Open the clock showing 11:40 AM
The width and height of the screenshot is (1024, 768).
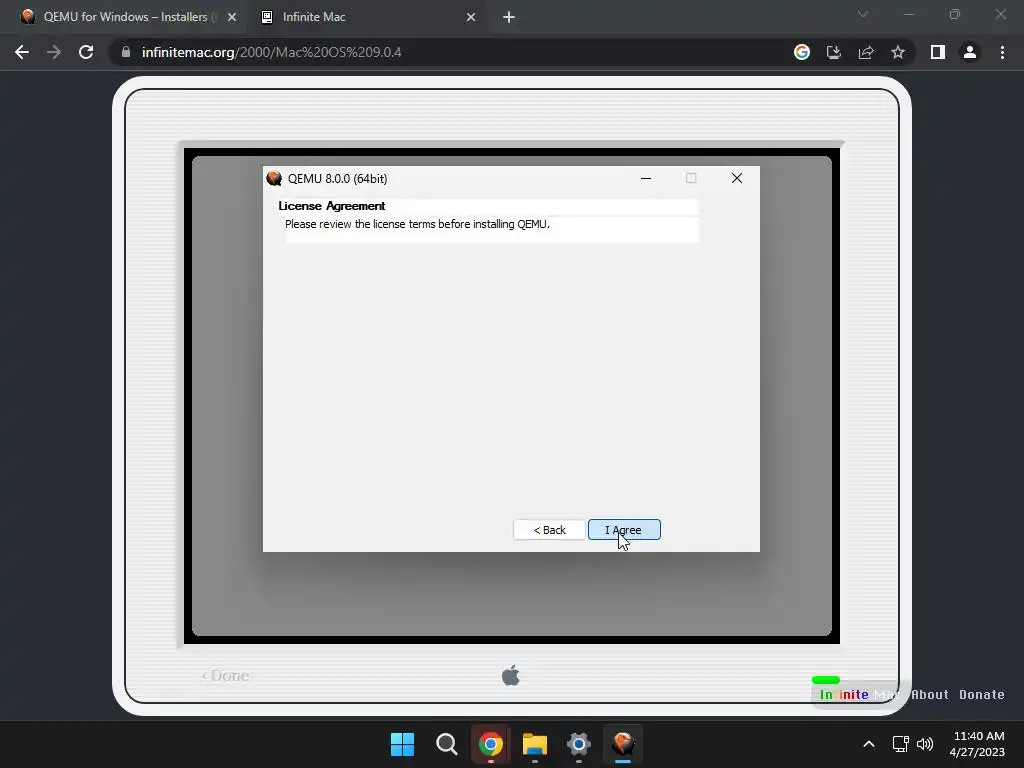[977, 744]
